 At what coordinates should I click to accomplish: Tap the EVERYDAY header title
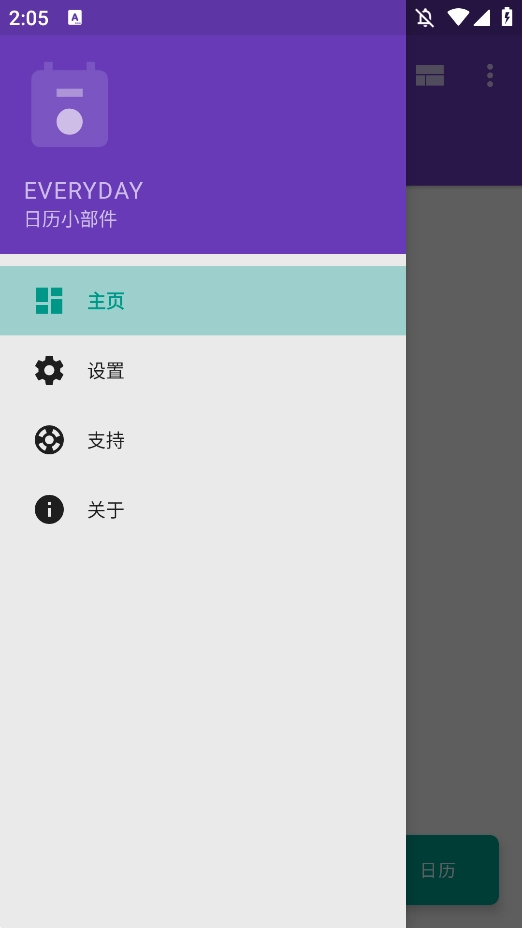(83, 191)
